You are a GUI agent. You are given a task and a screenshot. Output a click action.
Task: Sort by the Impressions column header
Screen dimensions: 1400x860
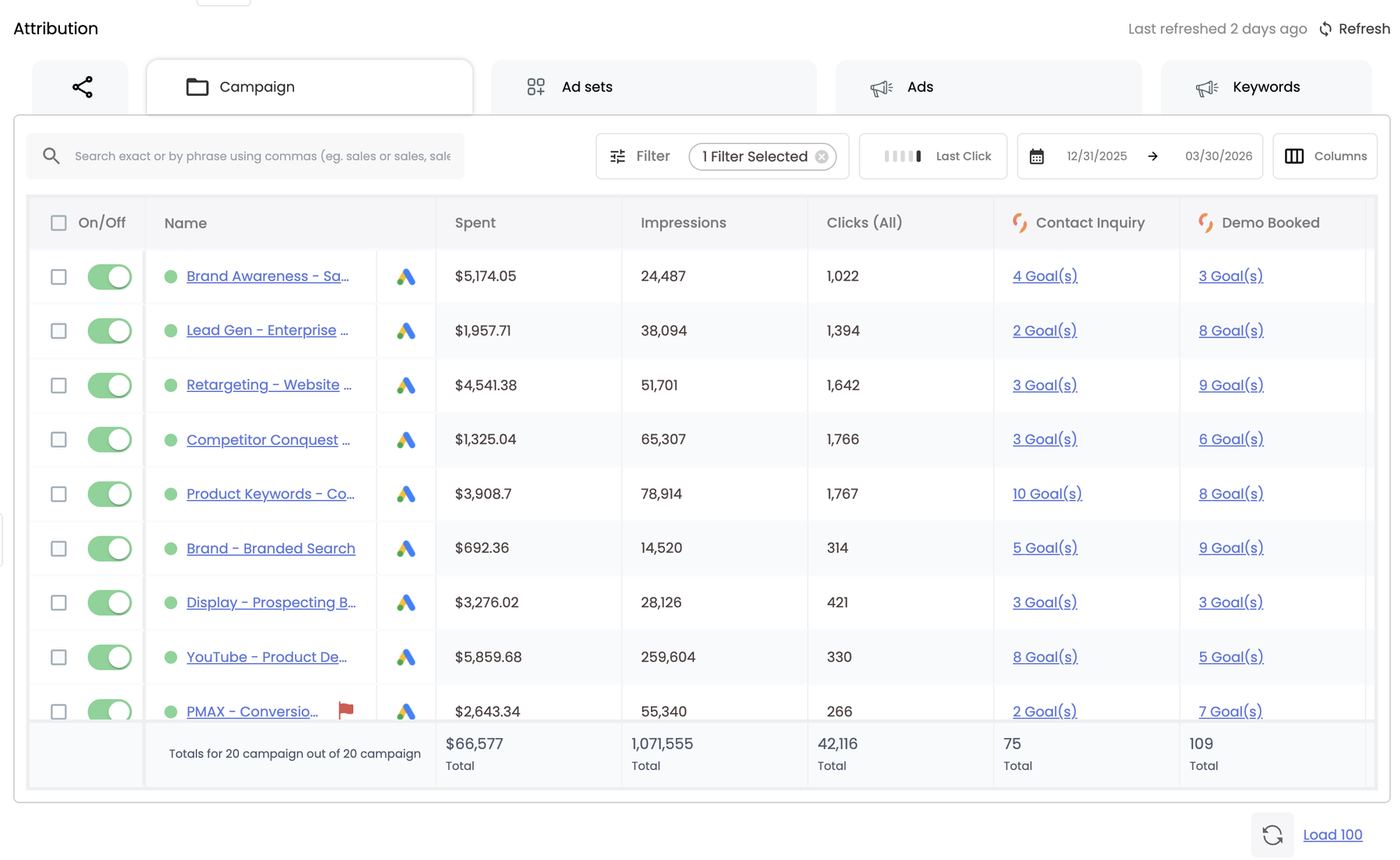tap(683, 223)
